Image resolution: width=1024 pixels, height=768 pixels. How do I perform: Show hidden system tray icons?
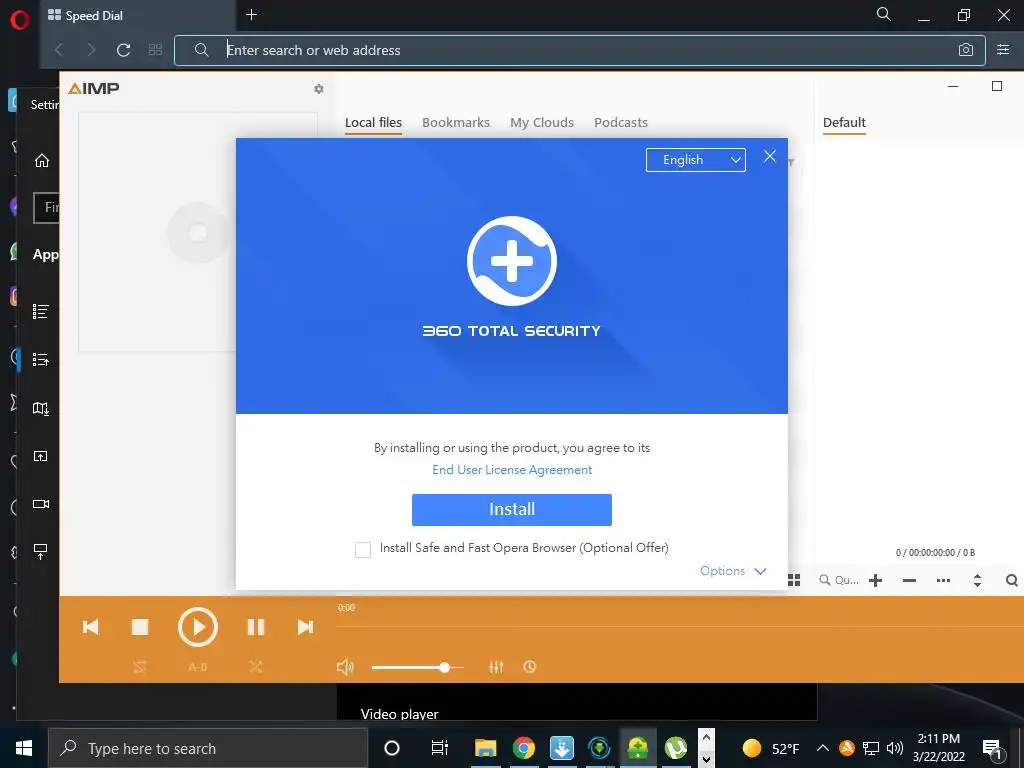point(823,748)
